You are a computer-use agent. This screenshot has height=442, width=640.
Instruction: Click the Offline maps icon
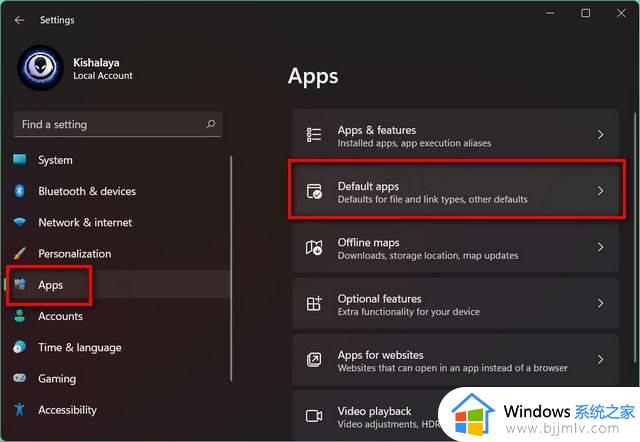pos(314,247)
